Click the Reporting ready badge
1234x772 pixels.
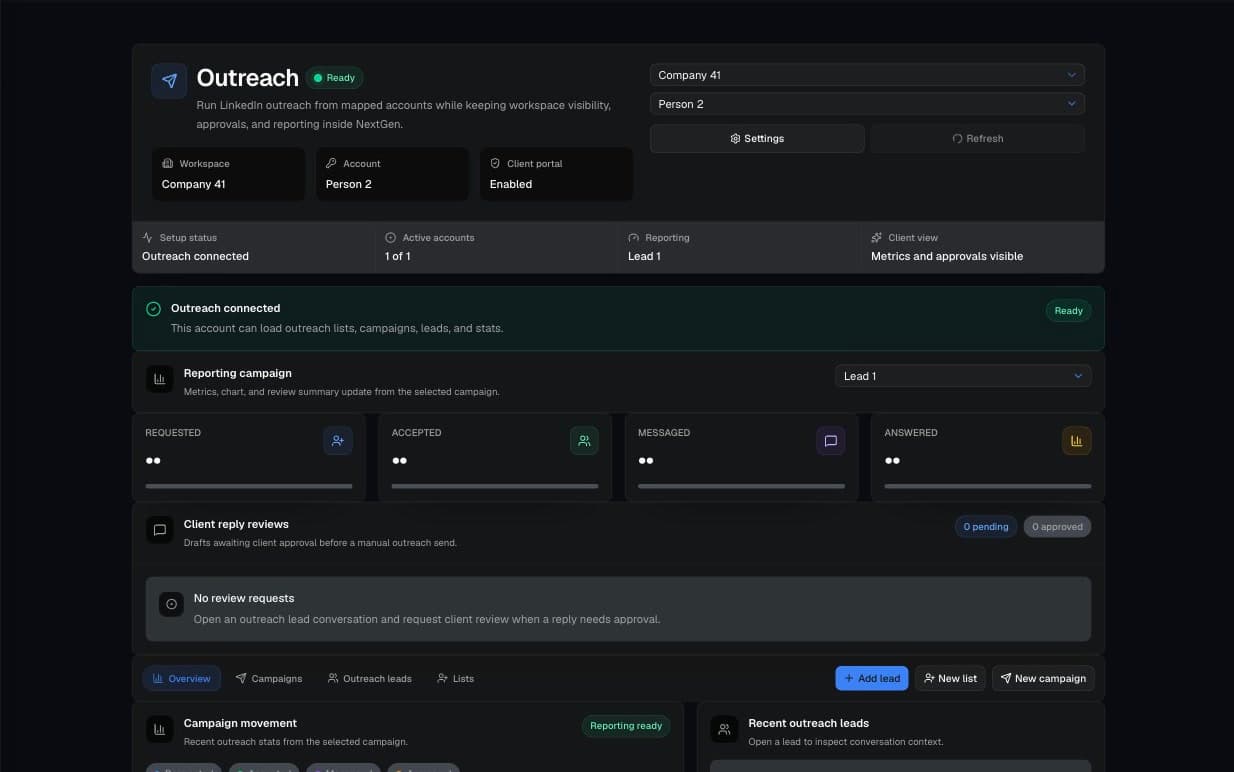626,726
